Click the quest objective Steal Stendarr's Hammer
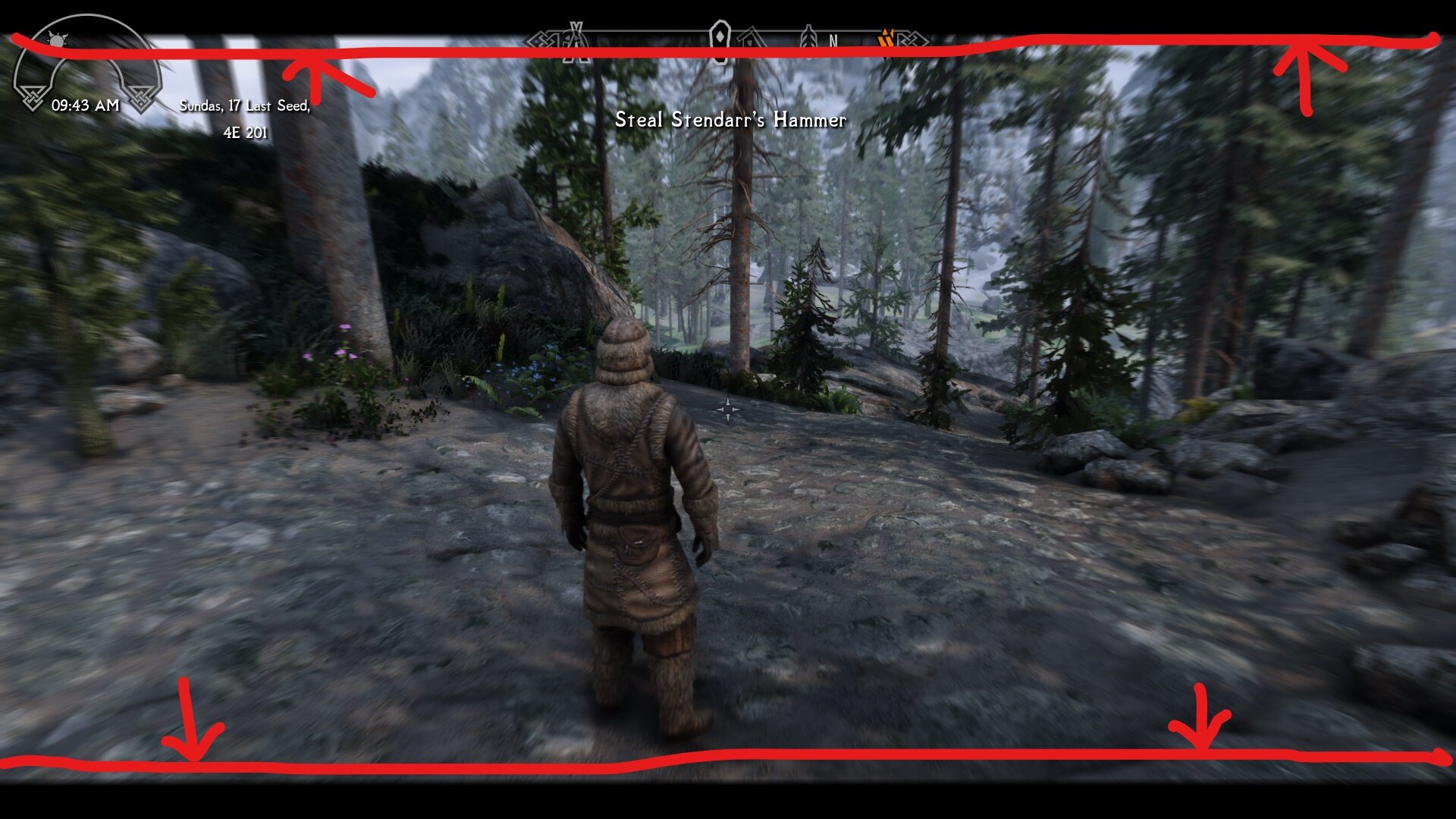The width and height of the screenshot is (1456, 819). (x=730, y=120)
